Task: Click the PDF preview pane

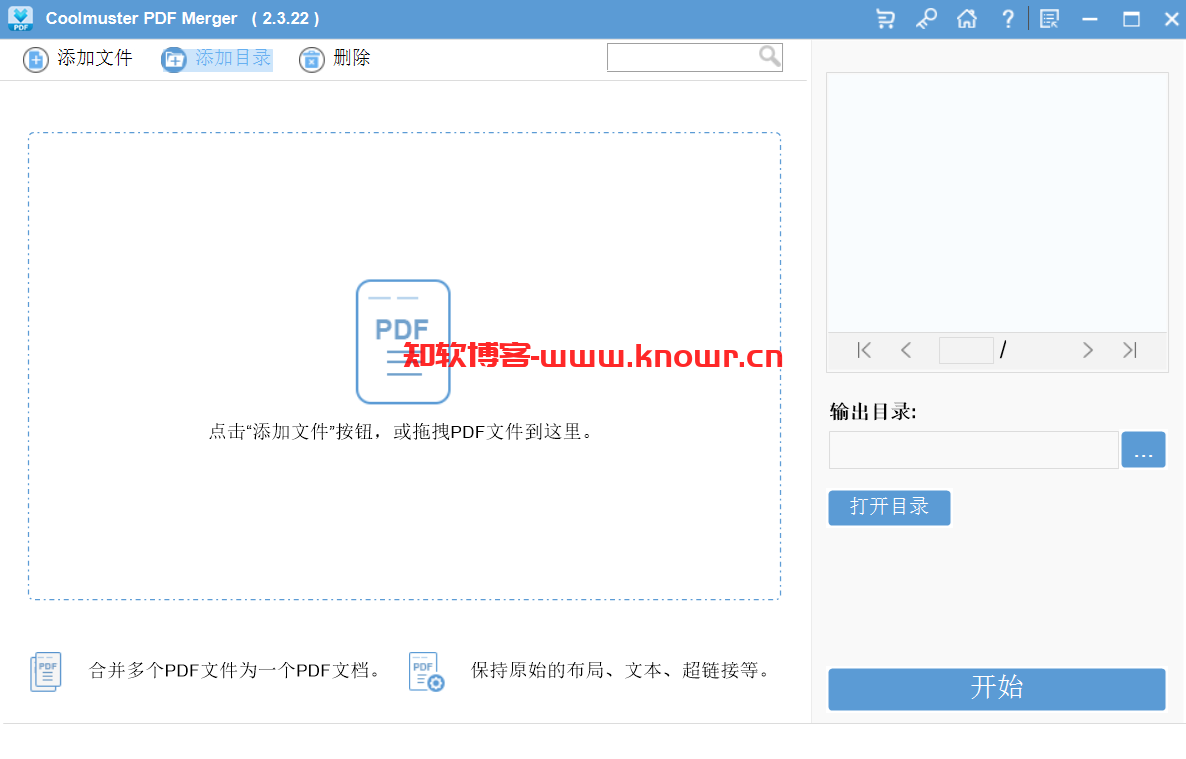Action: coord(997,203)
